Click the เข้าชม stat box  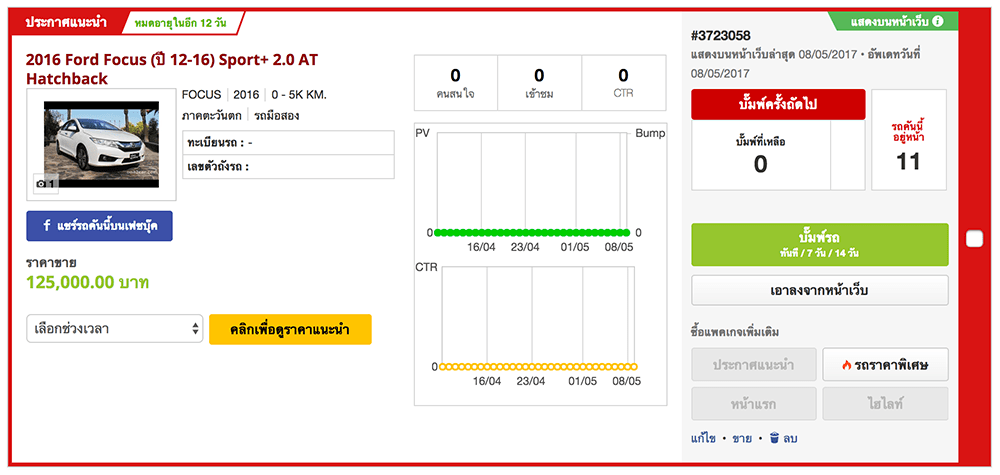coord(539,83)
